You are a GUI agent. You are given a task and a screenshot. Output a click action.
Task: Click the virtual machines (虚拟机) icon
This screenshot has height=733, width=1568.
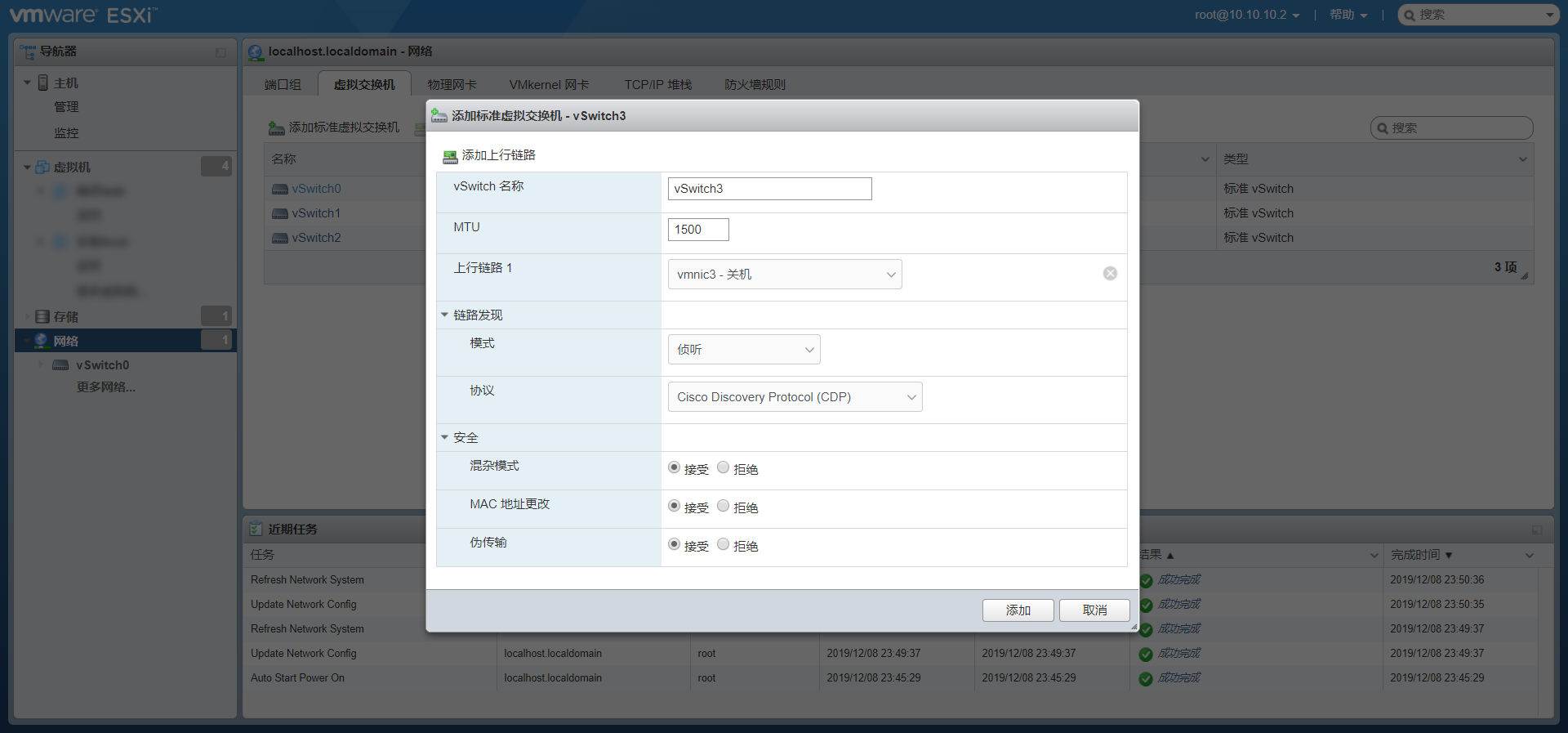[x=42, y=167]
